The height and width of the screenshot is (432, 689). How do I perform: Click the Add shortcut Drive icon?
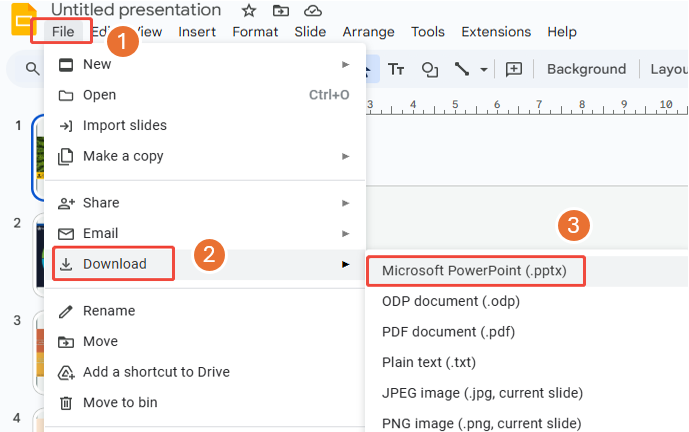(66, 373)
